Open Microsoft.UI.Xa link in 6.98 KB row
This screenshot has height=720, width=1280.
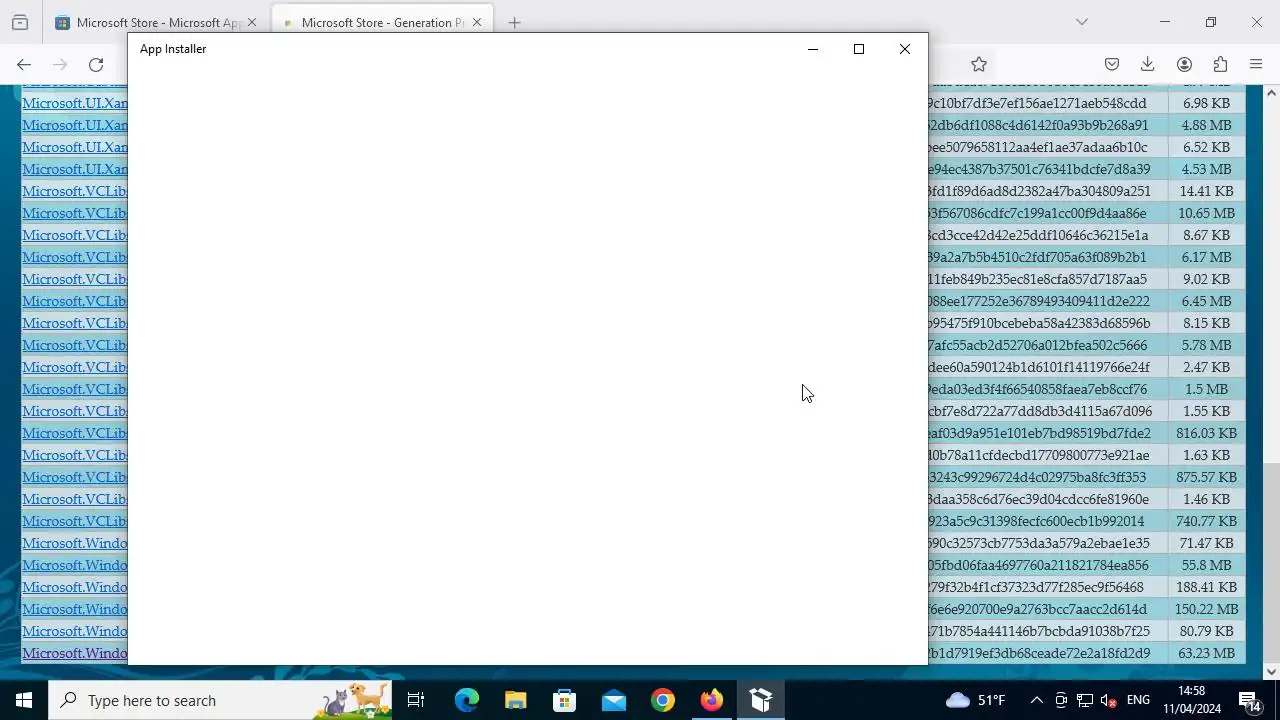75,103
